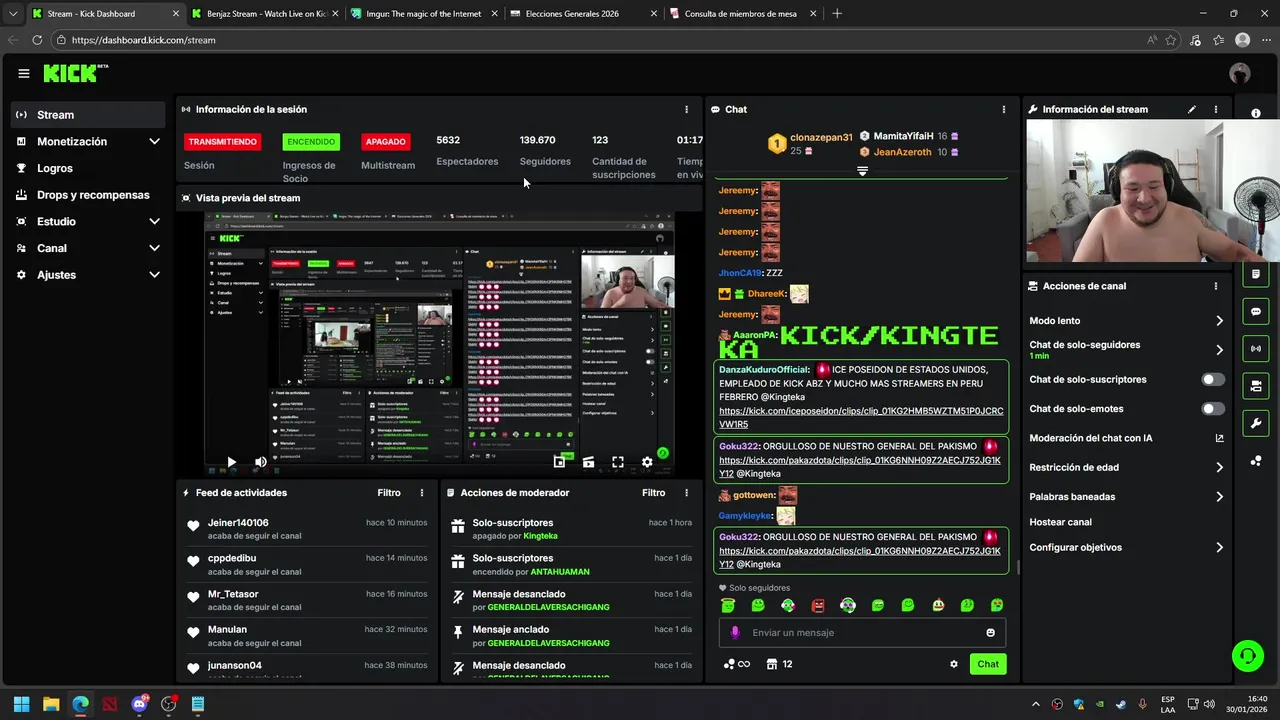Open the support headset floating button
Viewport: 1280px width, 720px height.
pyautogui.click(x=1247, y=656)
